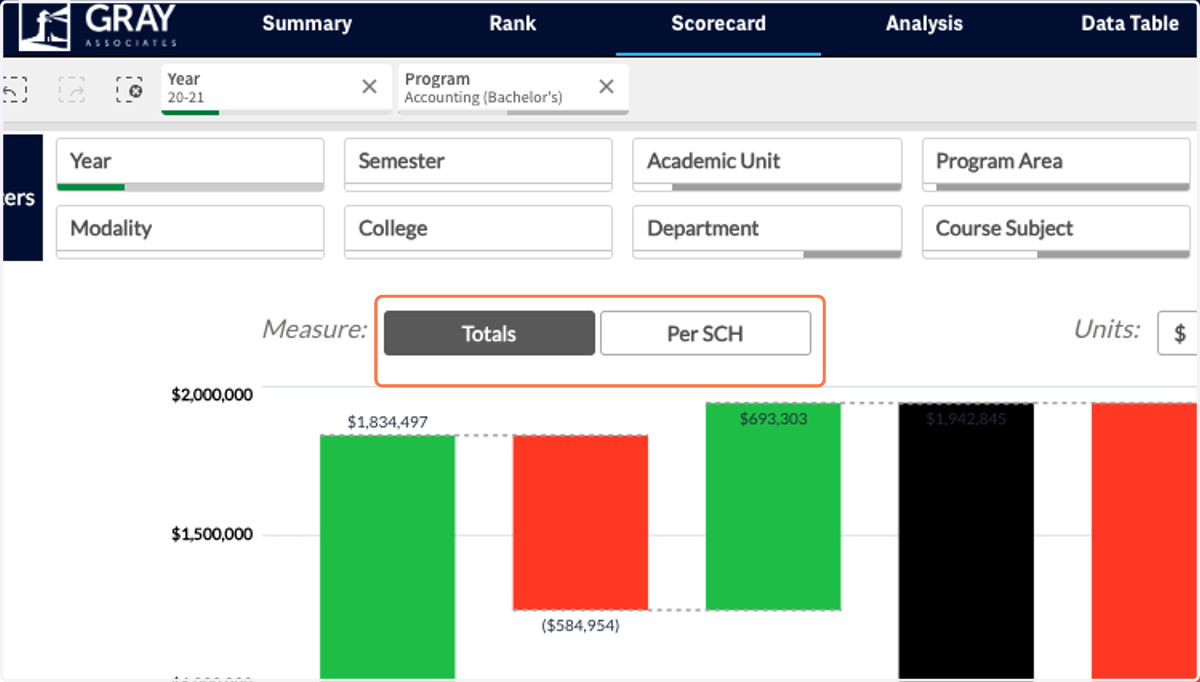
Task: Click the red ($584,954) bar
Action: tap(580, 522)
